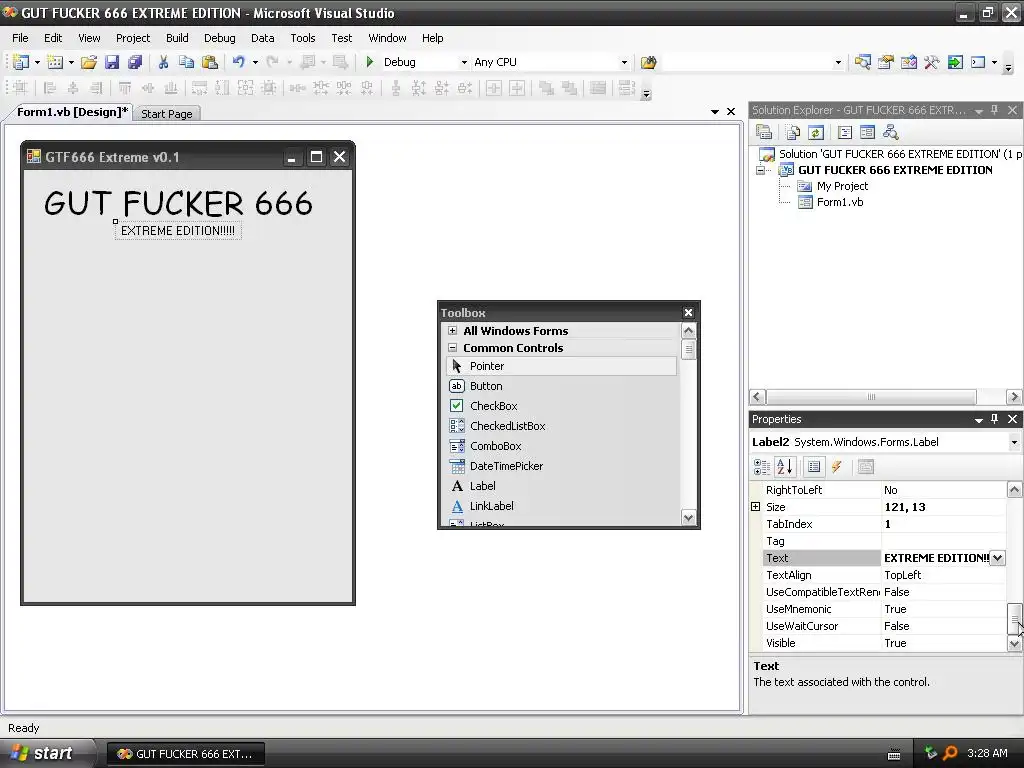Click View Code icon in Solution Explorer
This screenshot has width=1024, height=768.
click(845, 133)
